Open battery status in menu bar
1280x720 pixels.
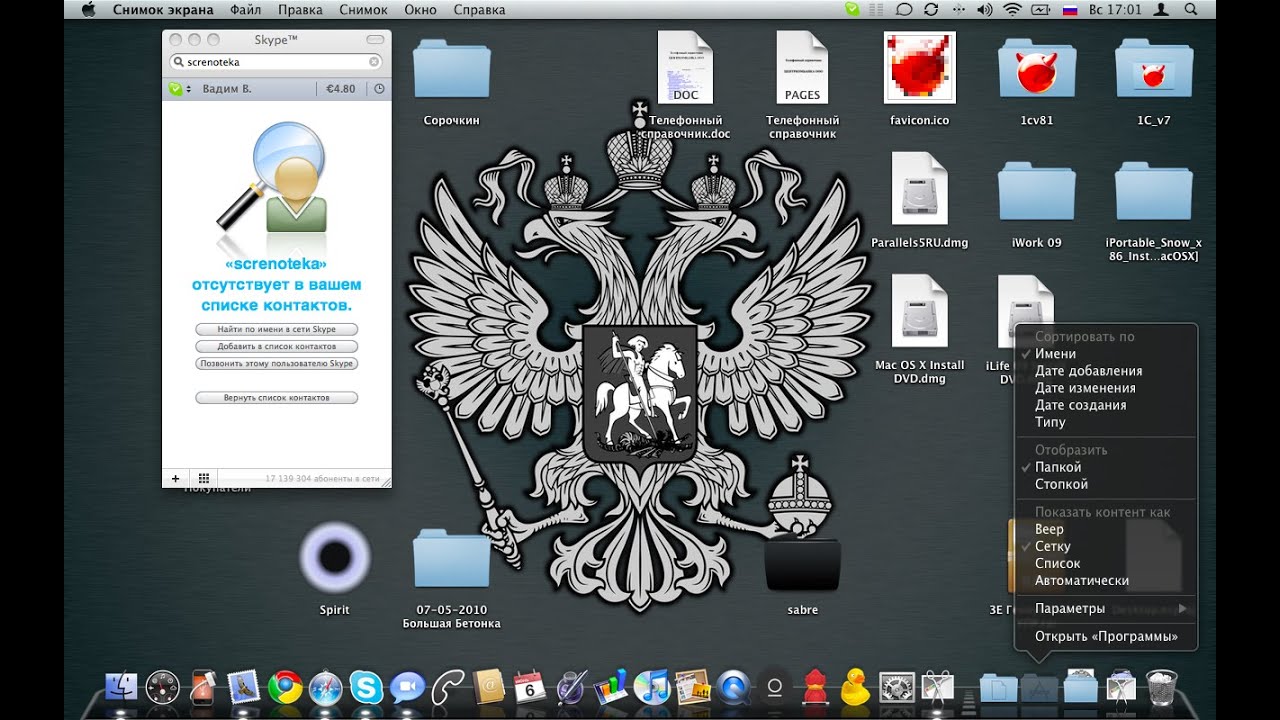(1041, 9)
